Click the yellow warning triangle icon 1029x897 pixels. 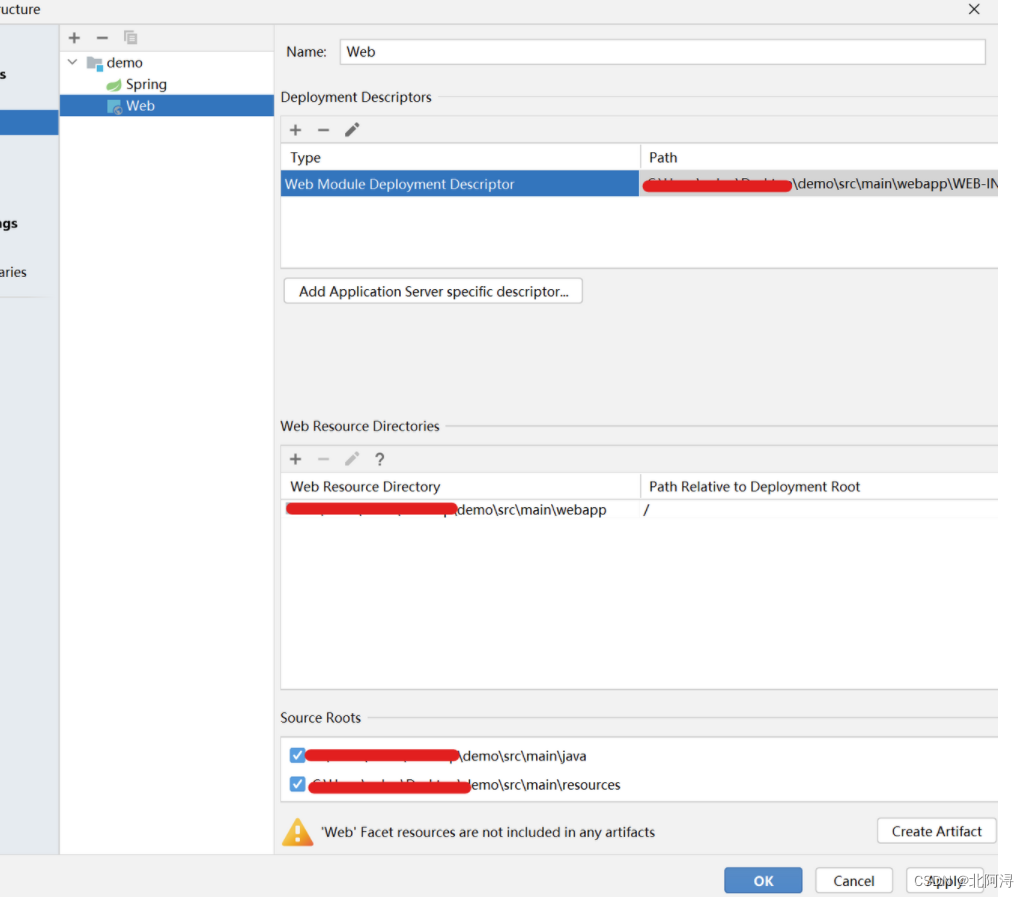point(297,831)
